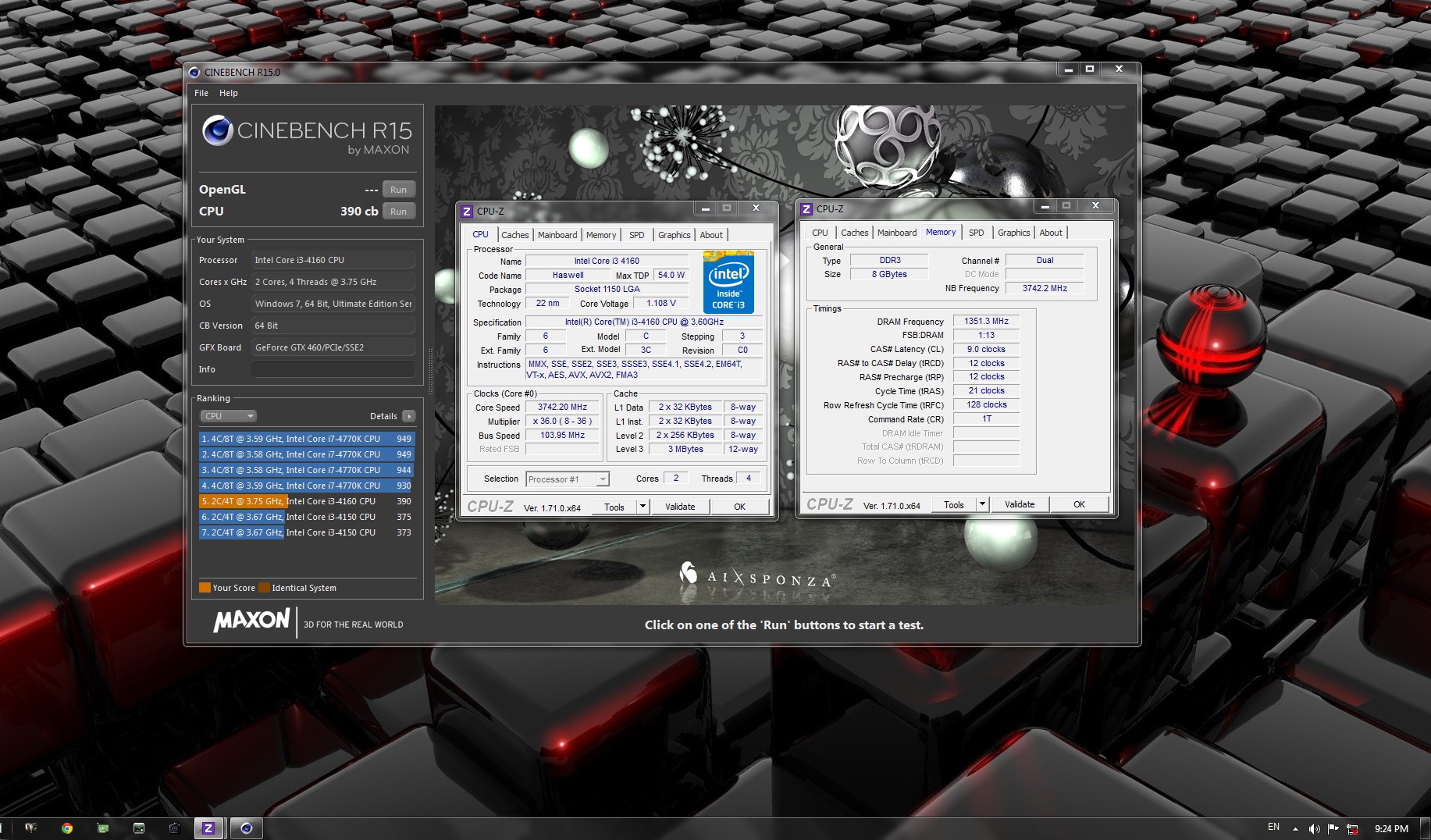Minimize the left CPU-Z window
The height and width of the screenshot is (840, 1431).
[x=705, y=208]
